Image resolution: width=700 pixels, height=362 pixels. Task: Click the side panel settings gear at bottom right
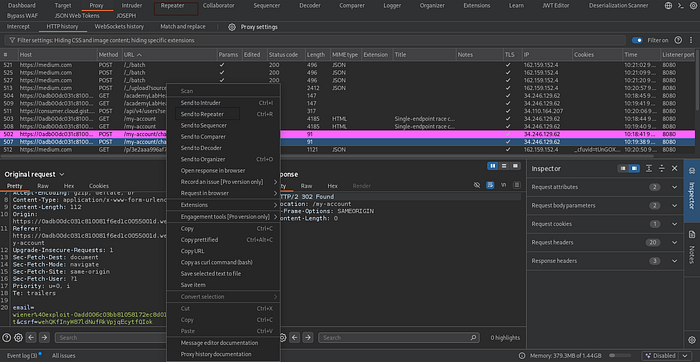(x=692, y=340)
